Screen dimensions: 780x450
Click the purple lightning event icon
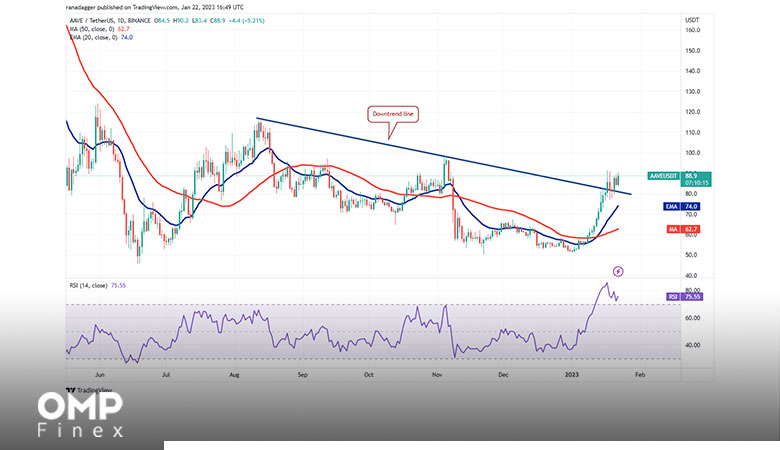[618, 271]
